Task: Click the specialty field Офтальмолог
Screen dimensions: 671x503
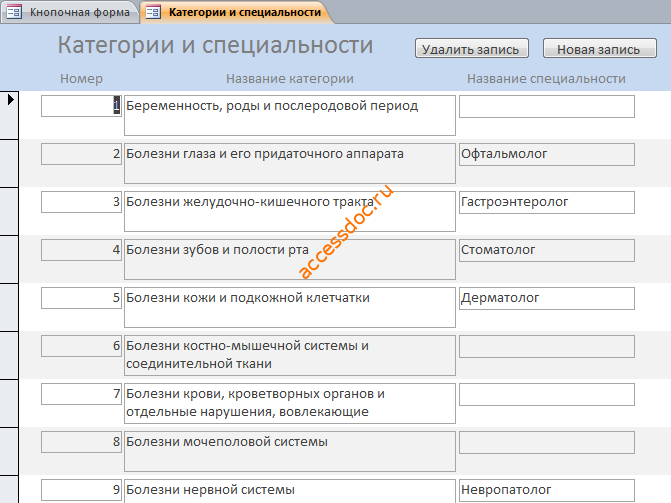Action: click(547, 154)
